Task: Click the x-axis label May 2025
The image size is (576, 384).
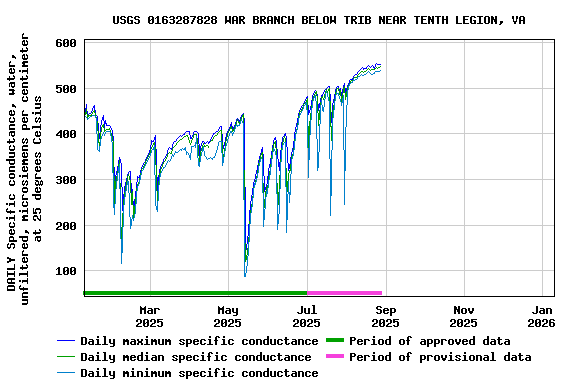Action: 228,317
